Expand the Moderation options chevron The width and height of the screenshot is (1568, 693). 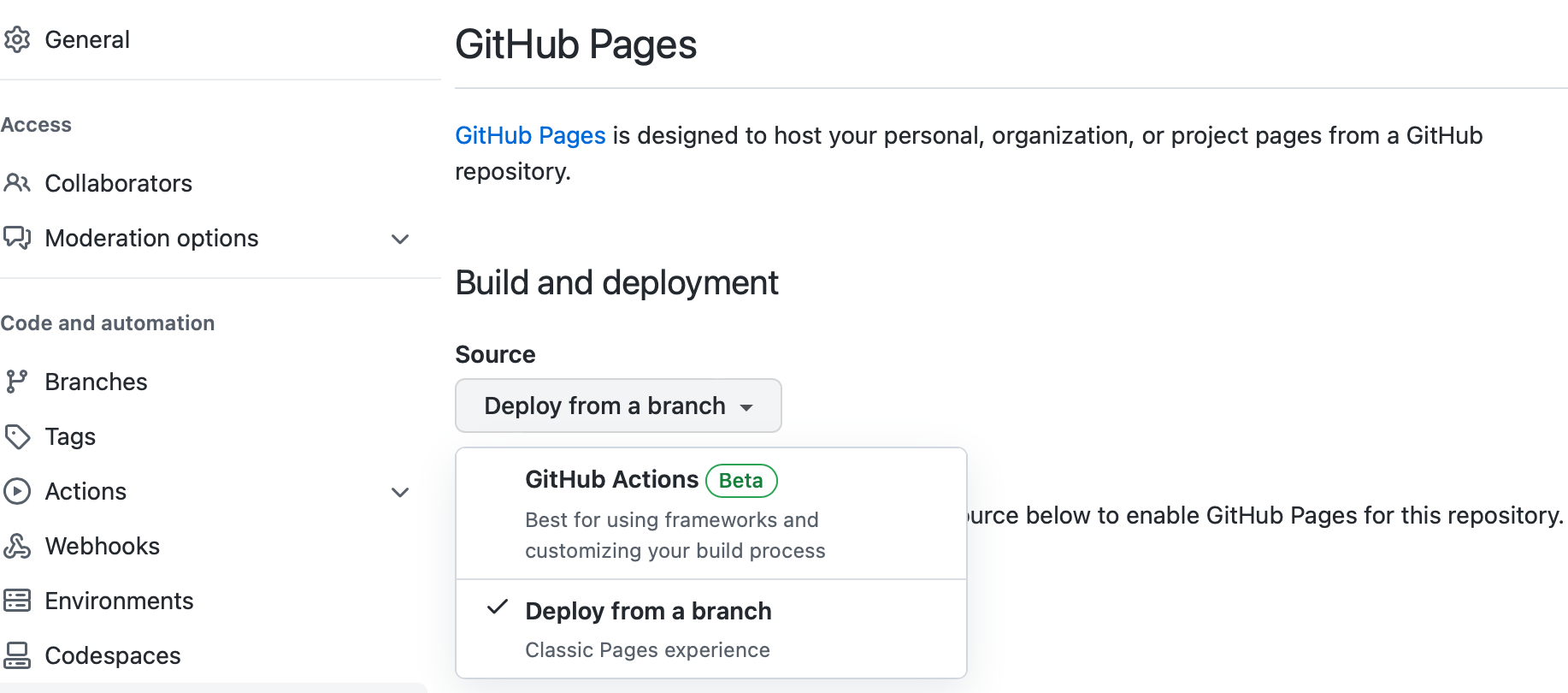(x=400, y=239)
